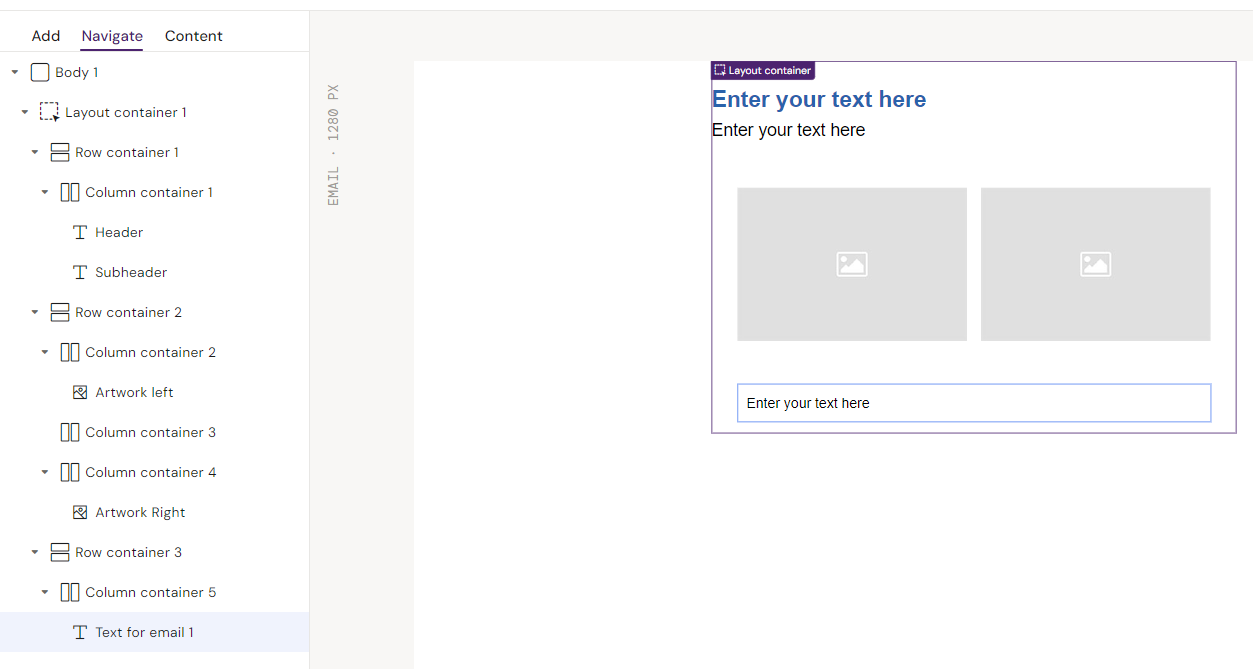Collapse Row container 3 arrow
Screen dimensions: 1253x669
(x=35, y=552)
